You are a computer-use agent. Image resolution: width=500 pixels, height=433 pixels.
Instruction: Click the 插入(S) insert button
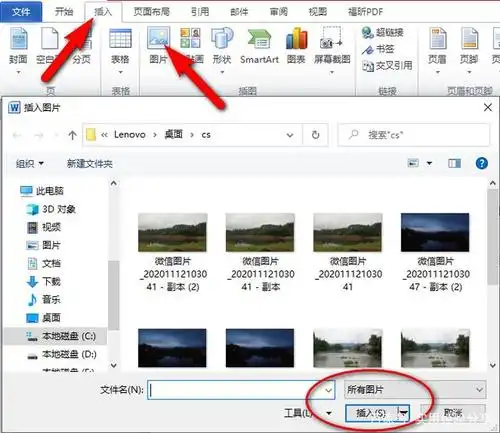point(372,413)
